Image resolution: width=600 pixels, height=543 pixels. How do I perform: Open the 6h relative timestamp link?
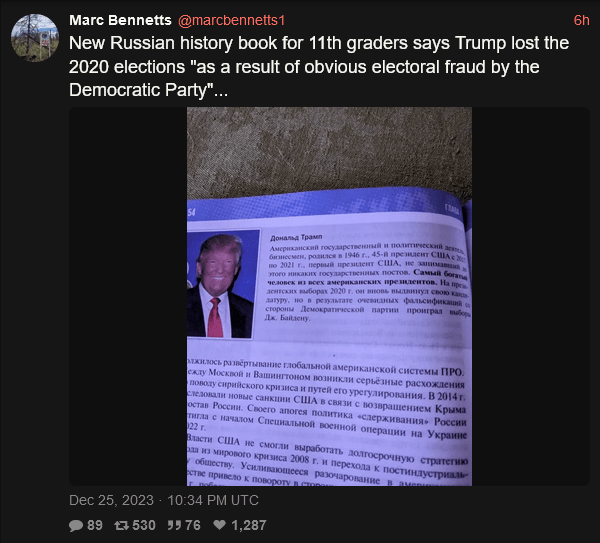(581, 20)
